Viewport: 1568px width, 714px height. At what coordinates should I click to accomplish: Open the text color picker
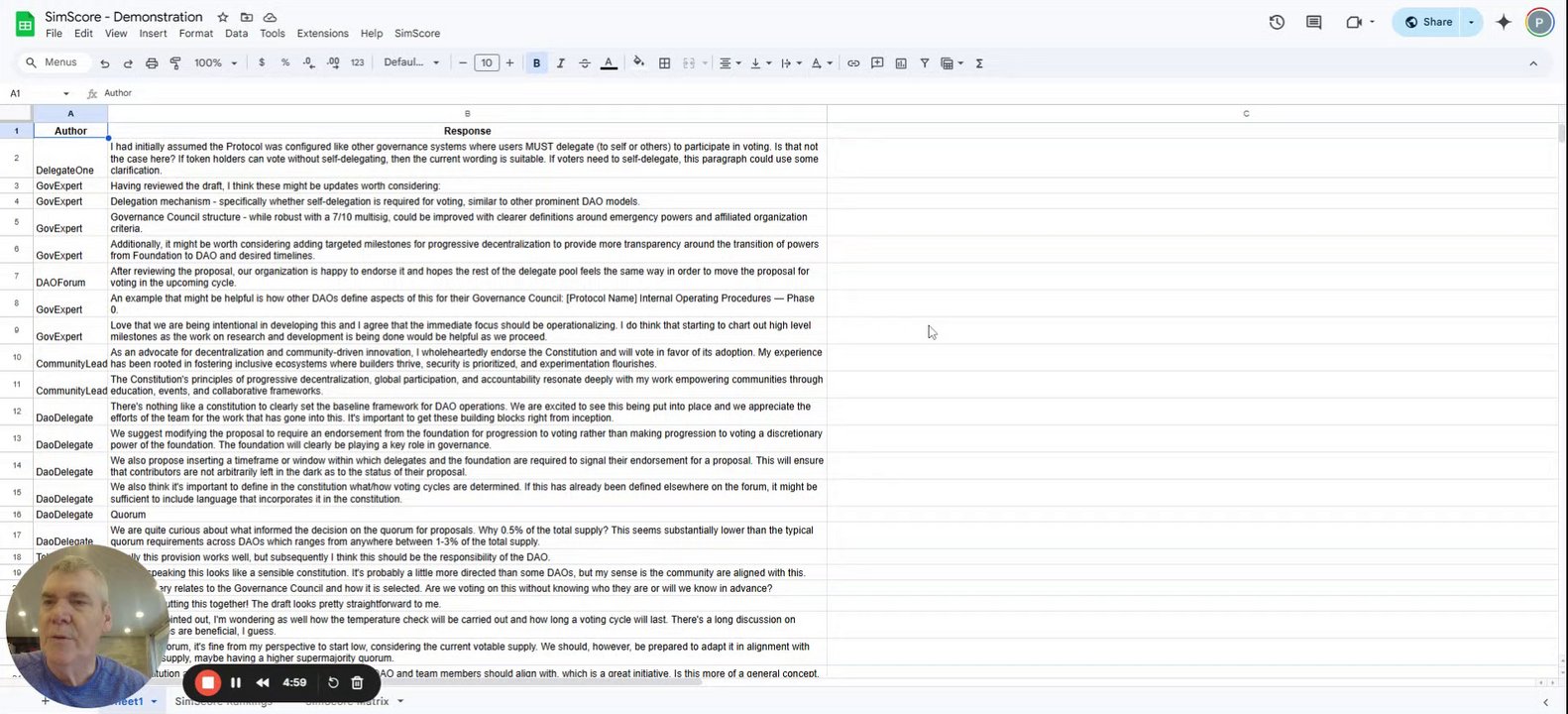pyautogui.click(x=609, y=62)
